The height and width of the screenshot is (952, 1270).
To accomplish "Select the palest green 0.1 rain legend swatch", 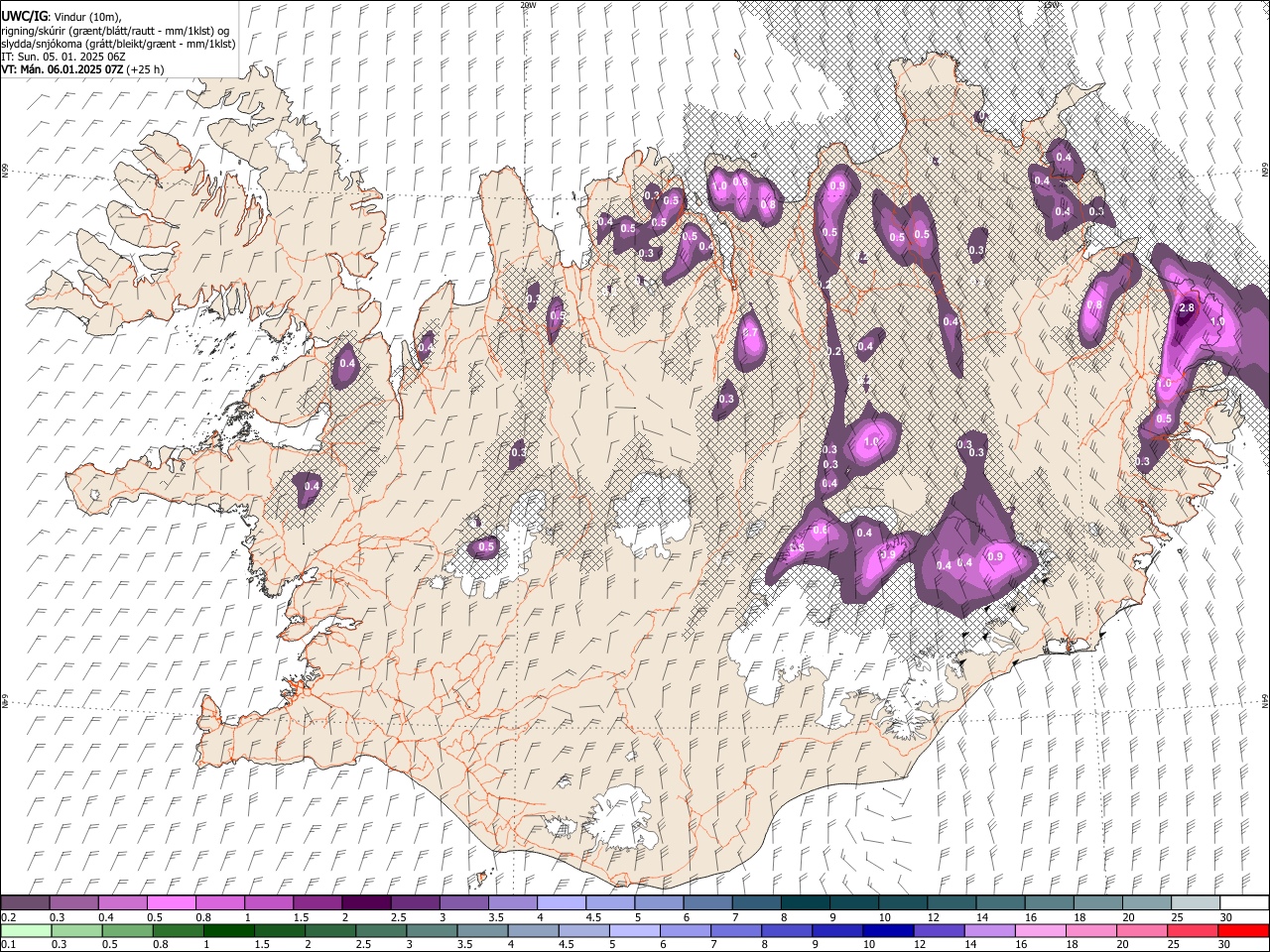I will tap(25, 931).
